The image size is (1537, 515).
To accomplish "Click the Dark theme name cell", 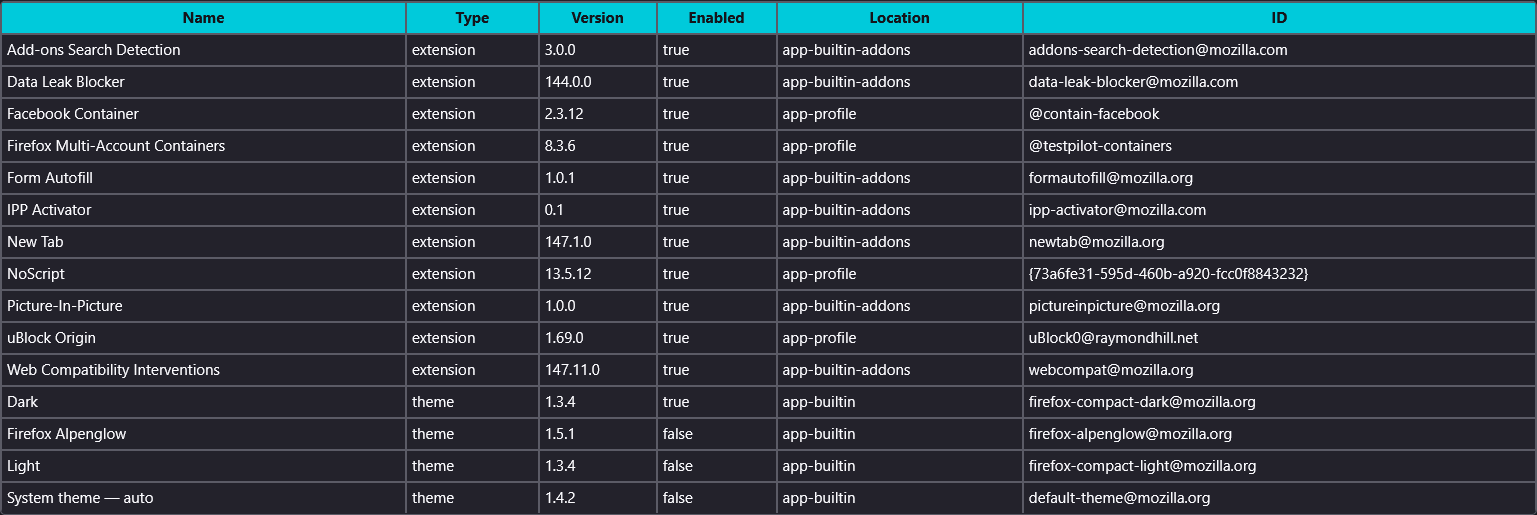I will point(23,402).
